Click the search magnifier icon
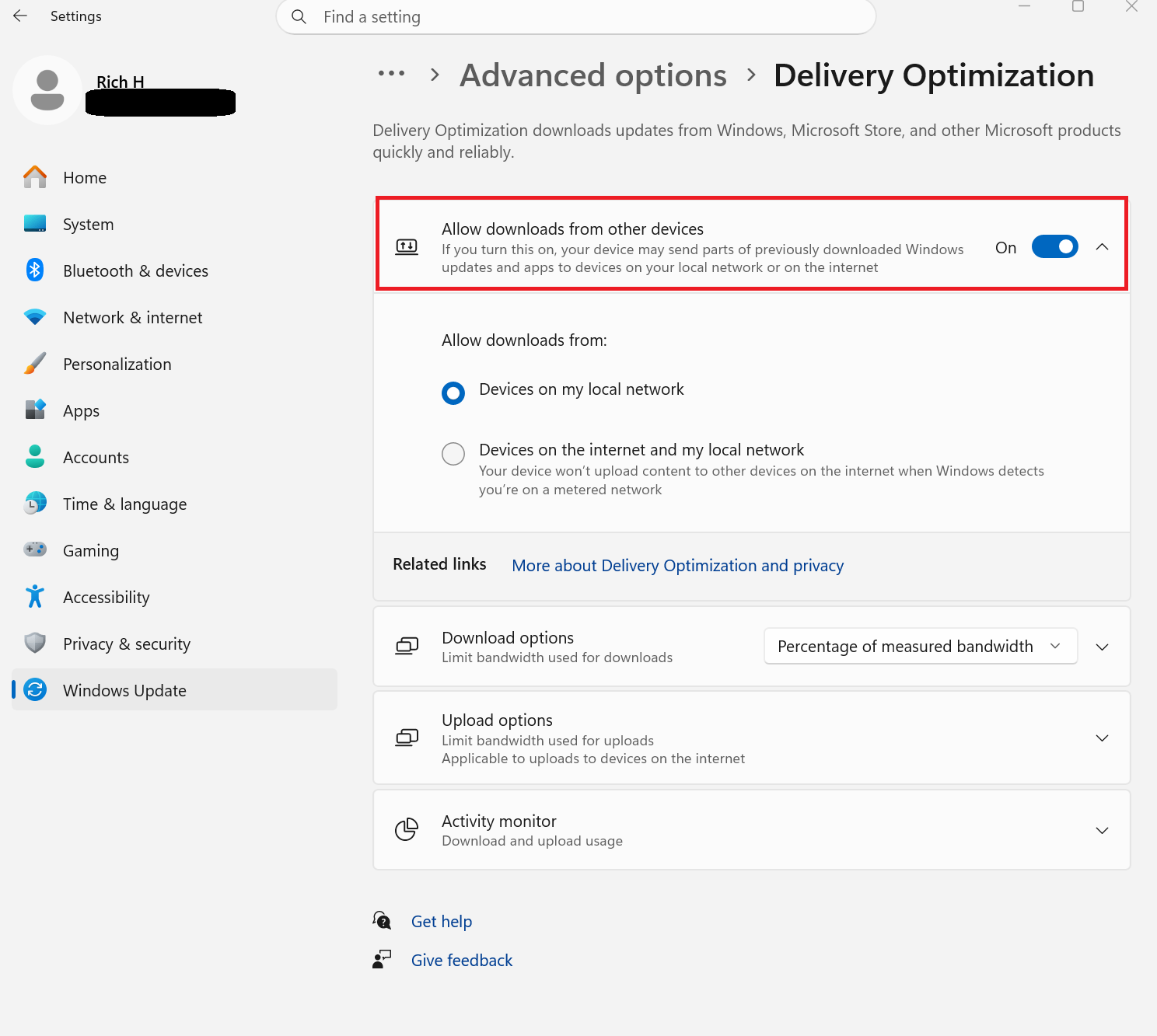1157x1036 pixels. tap(299, 16)
